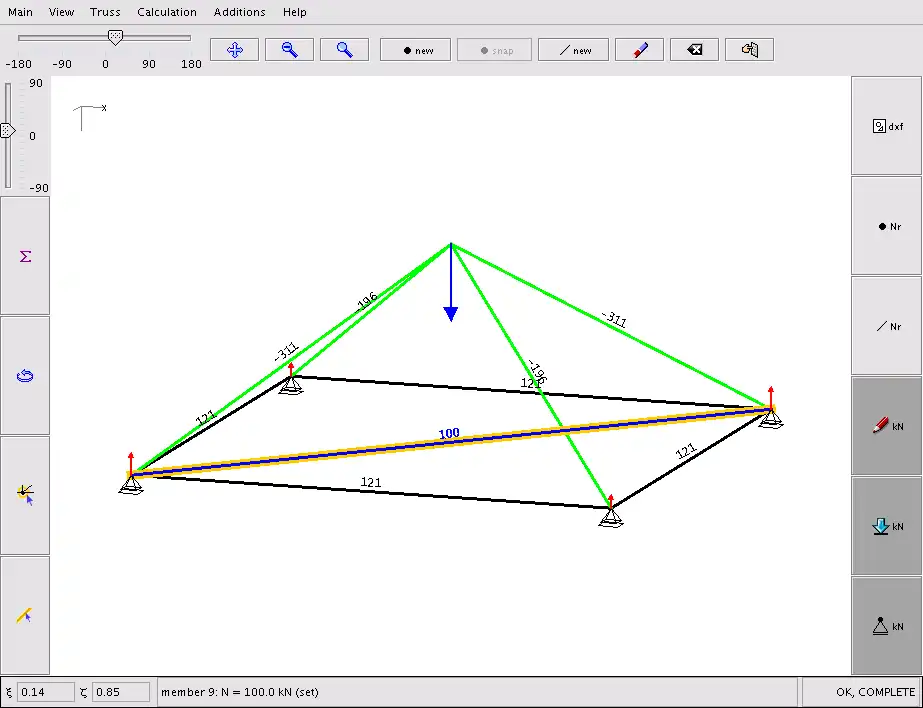Open the Main menu
Viewport: 923px width, 708px height.
[x=20, y=12]
